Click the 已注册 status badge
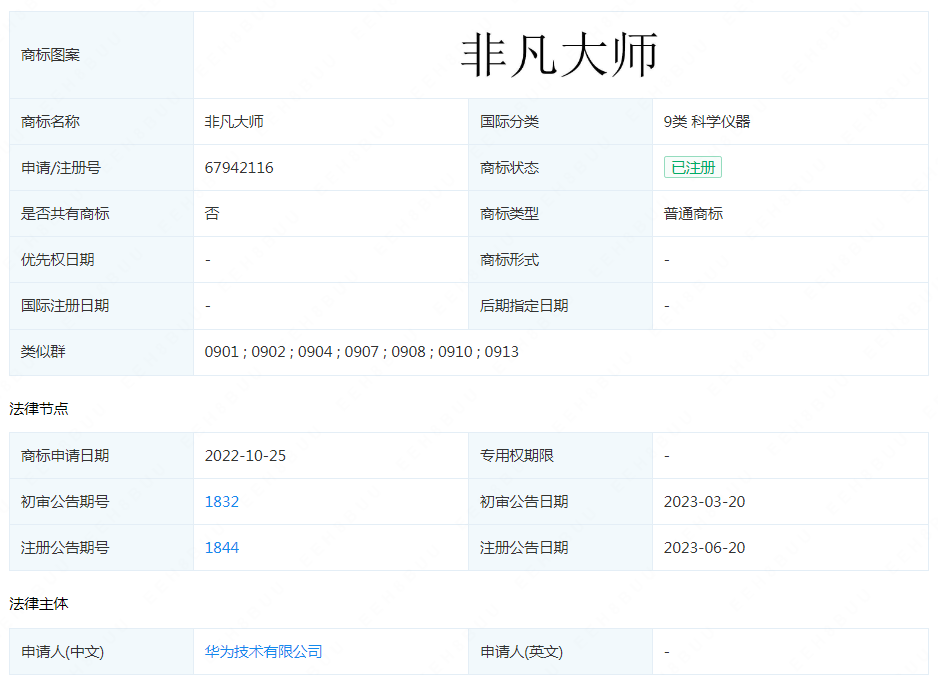 [693, 168]
